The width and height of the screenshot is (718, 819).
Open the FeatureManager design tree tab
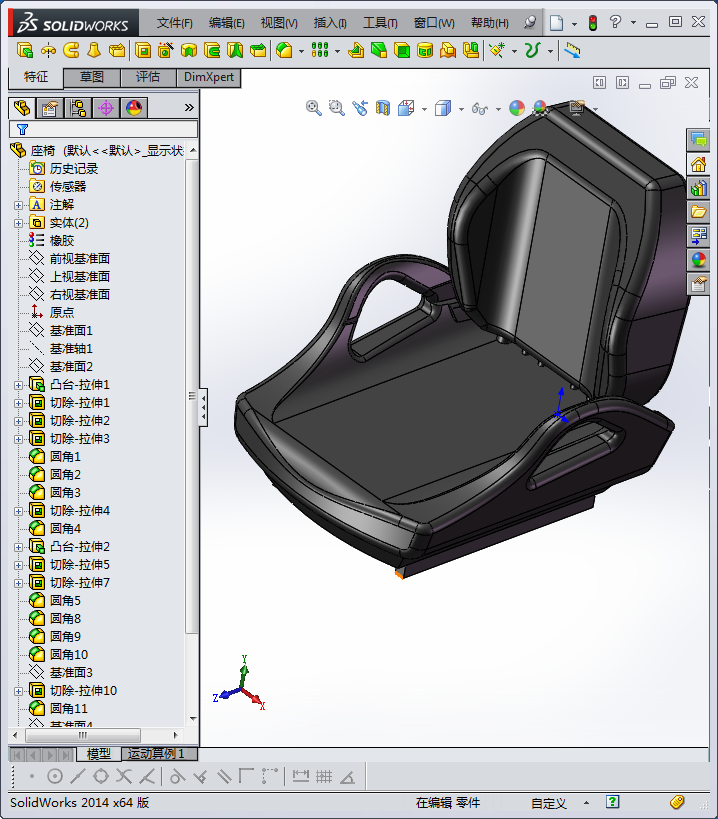22,108
